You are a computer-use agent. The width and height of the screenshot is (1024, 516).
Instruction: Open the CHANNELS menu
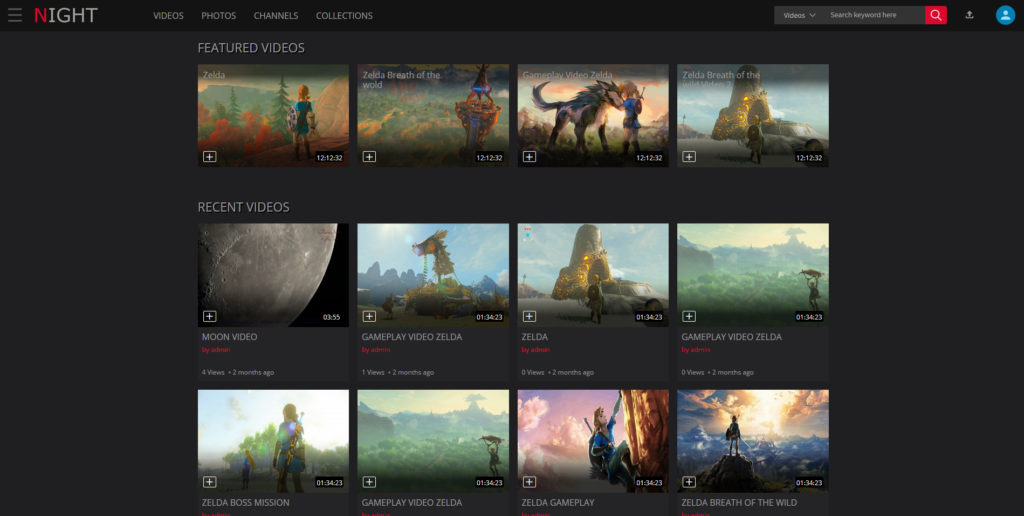(x=276, y=16)
